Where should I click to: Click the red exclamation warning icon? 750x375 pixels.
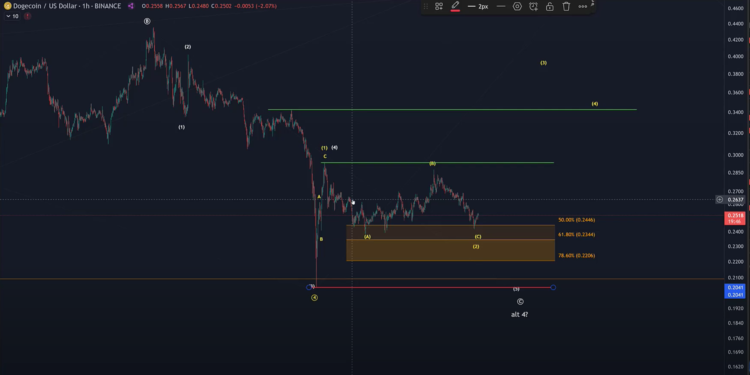coord(27,16)
